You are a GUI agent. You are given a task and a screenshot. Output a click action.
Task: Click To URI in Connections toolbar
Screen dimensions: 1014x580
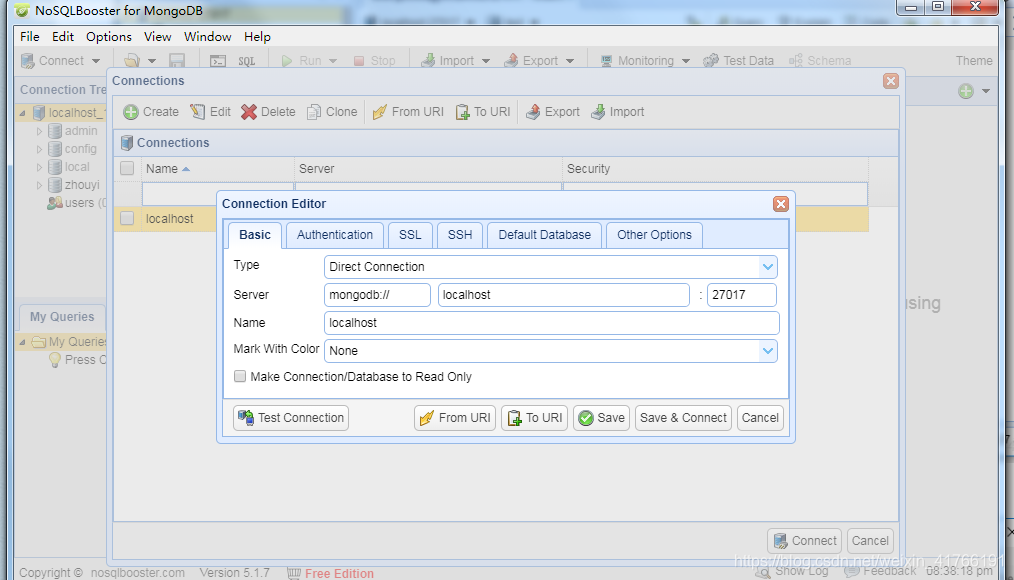coord(483,112)
